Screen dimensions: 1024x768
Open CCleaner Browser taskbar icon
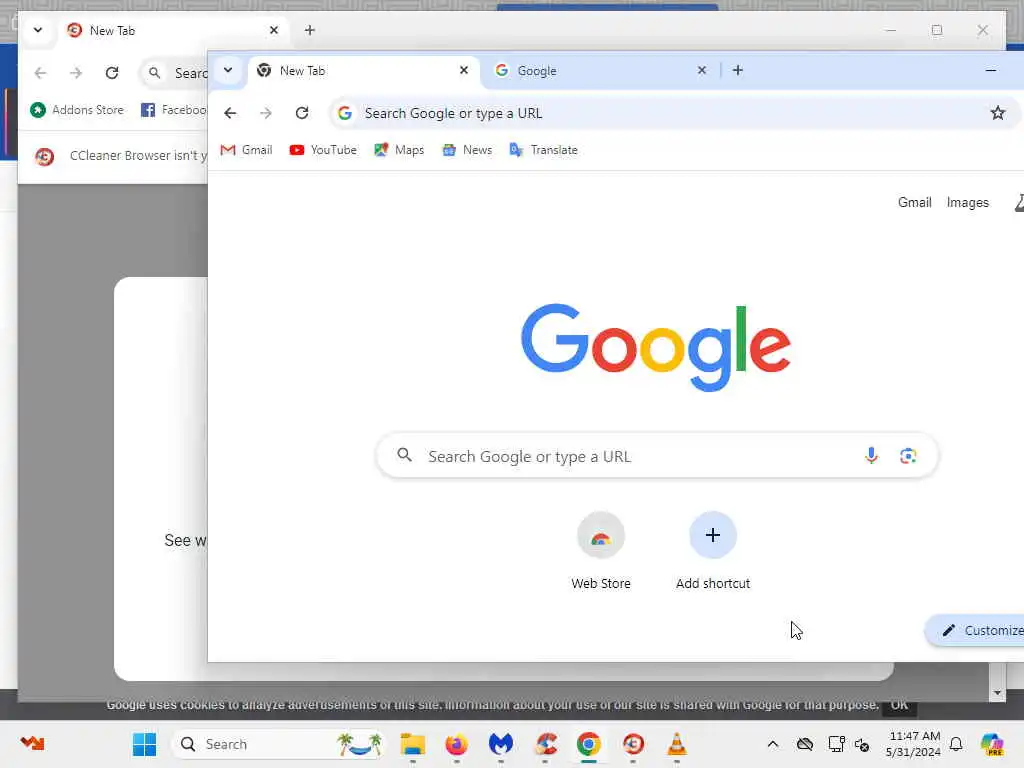[x=633, y=744]
